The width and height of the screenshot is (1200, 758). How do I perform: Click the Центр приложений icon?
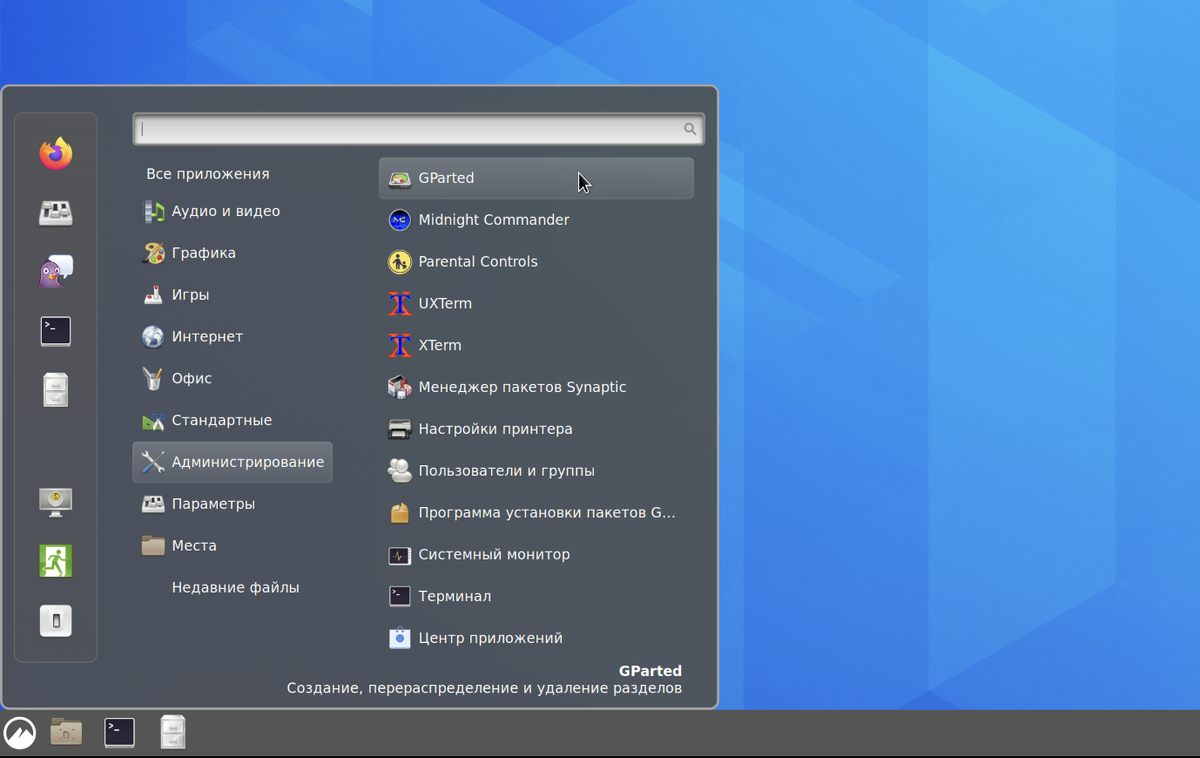(x=400, y=638)
